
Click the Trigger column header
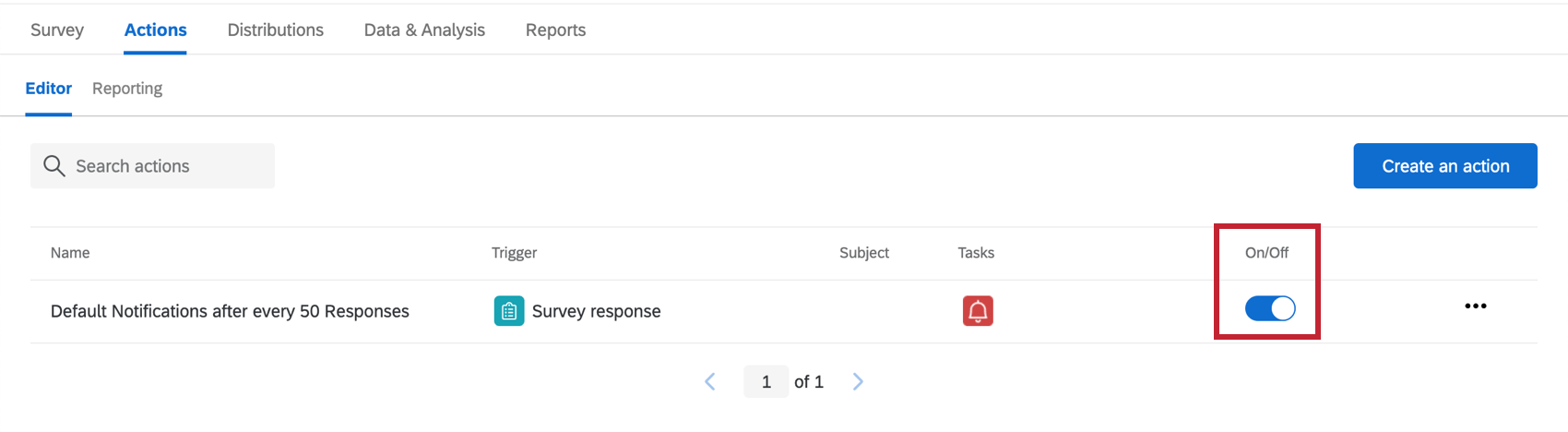[x=514, y=253]
